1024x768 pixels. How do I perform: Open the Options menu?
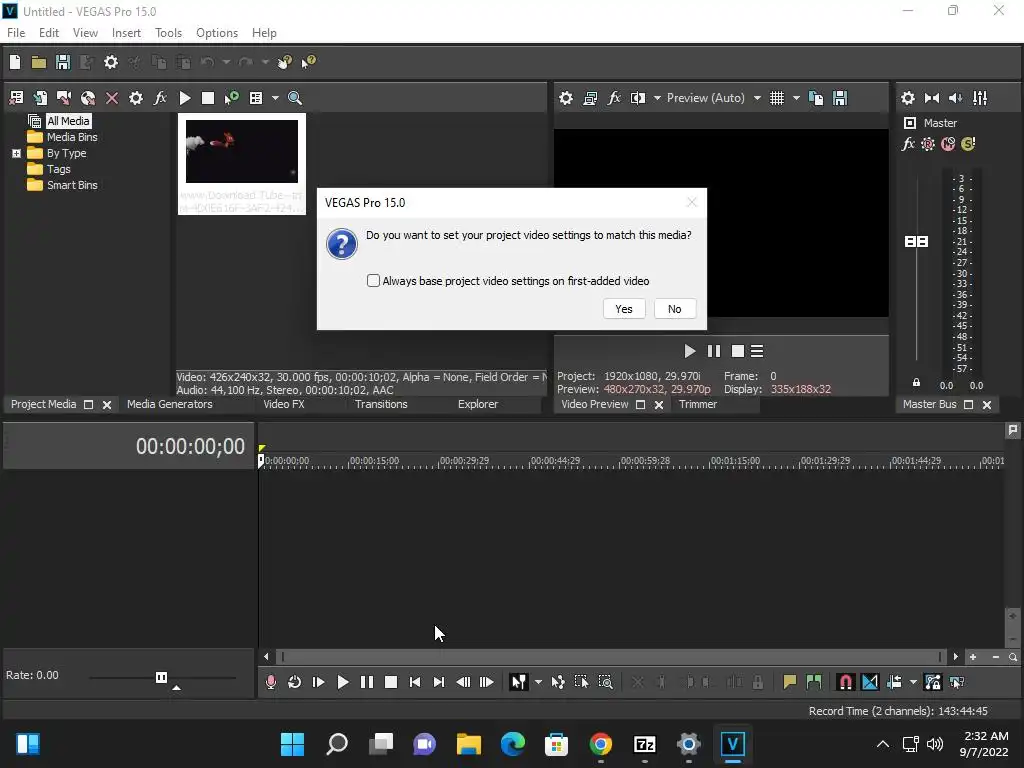(x=217, y=33)
